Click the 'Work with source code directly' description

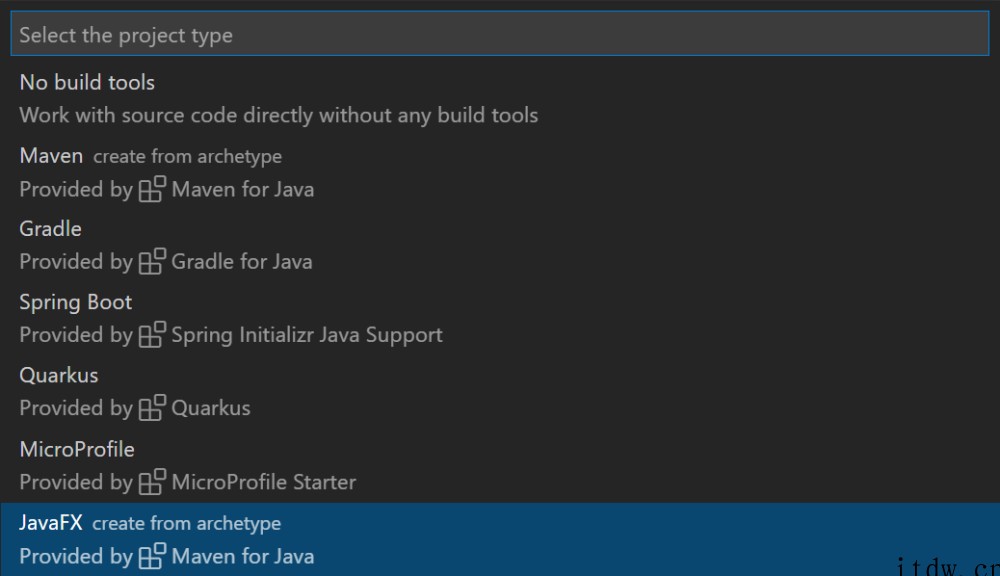(279, 115)
